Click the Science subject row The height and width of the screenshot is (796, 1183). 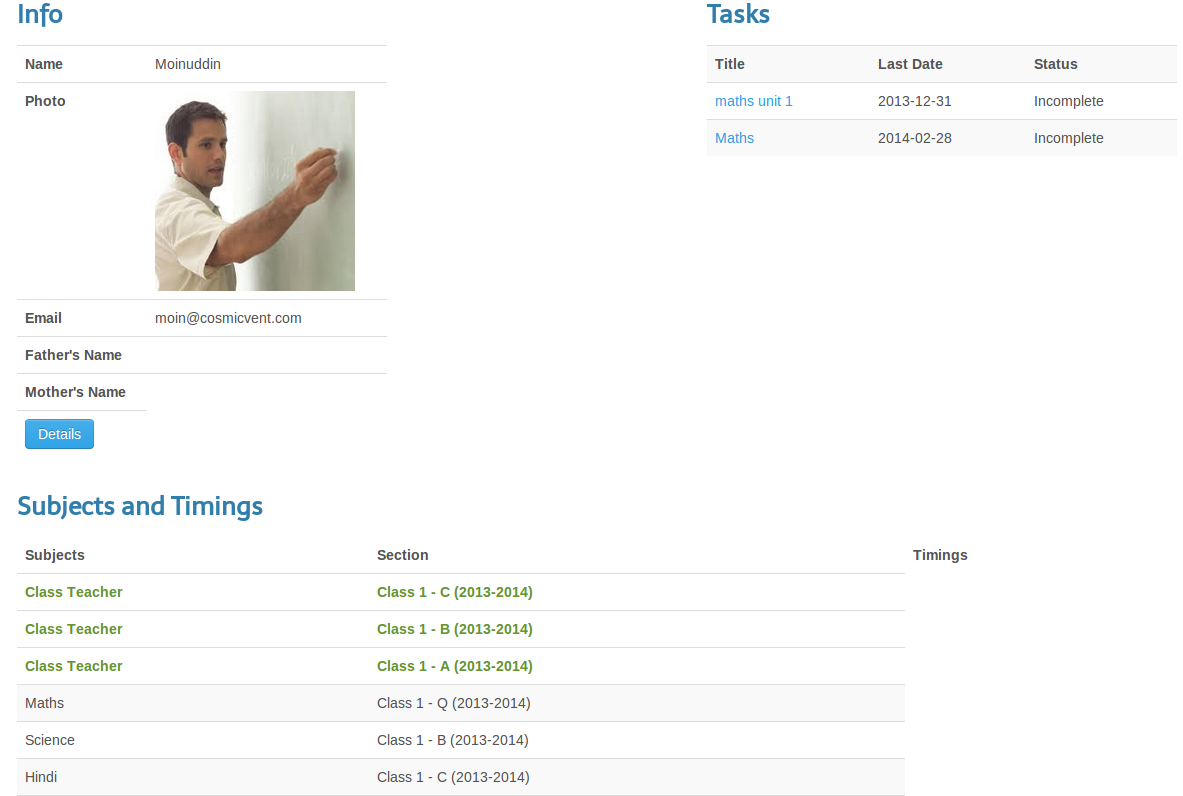(x=50, y=740)
